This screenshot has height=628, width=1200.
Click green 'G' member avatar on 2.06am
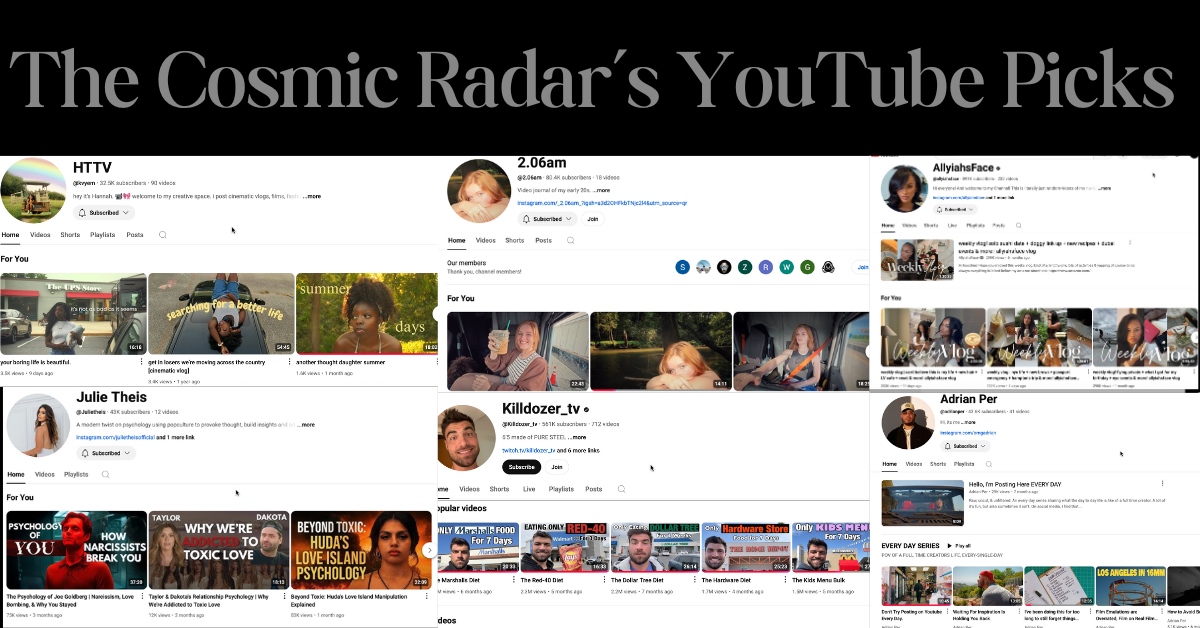pyautogui.click(x=807, y=267)
